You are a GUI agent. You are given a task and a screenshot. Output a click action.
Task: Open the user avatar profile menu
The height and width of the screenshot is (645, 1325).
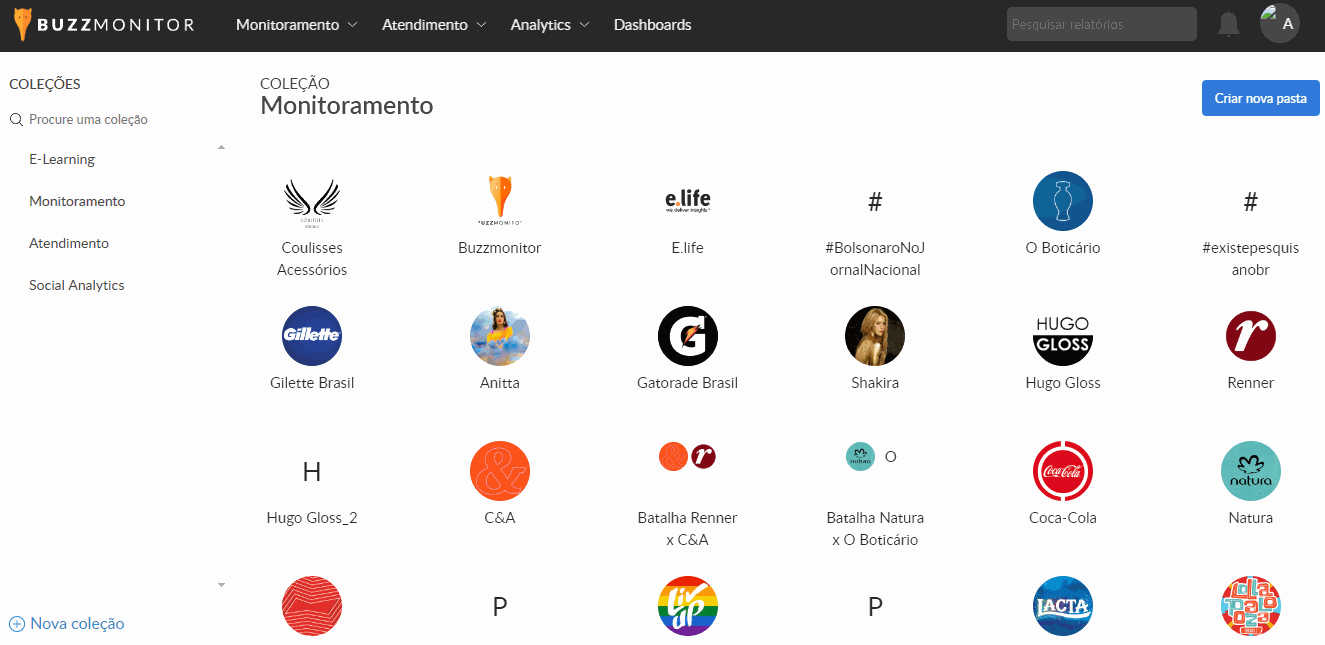point(1280,23)
